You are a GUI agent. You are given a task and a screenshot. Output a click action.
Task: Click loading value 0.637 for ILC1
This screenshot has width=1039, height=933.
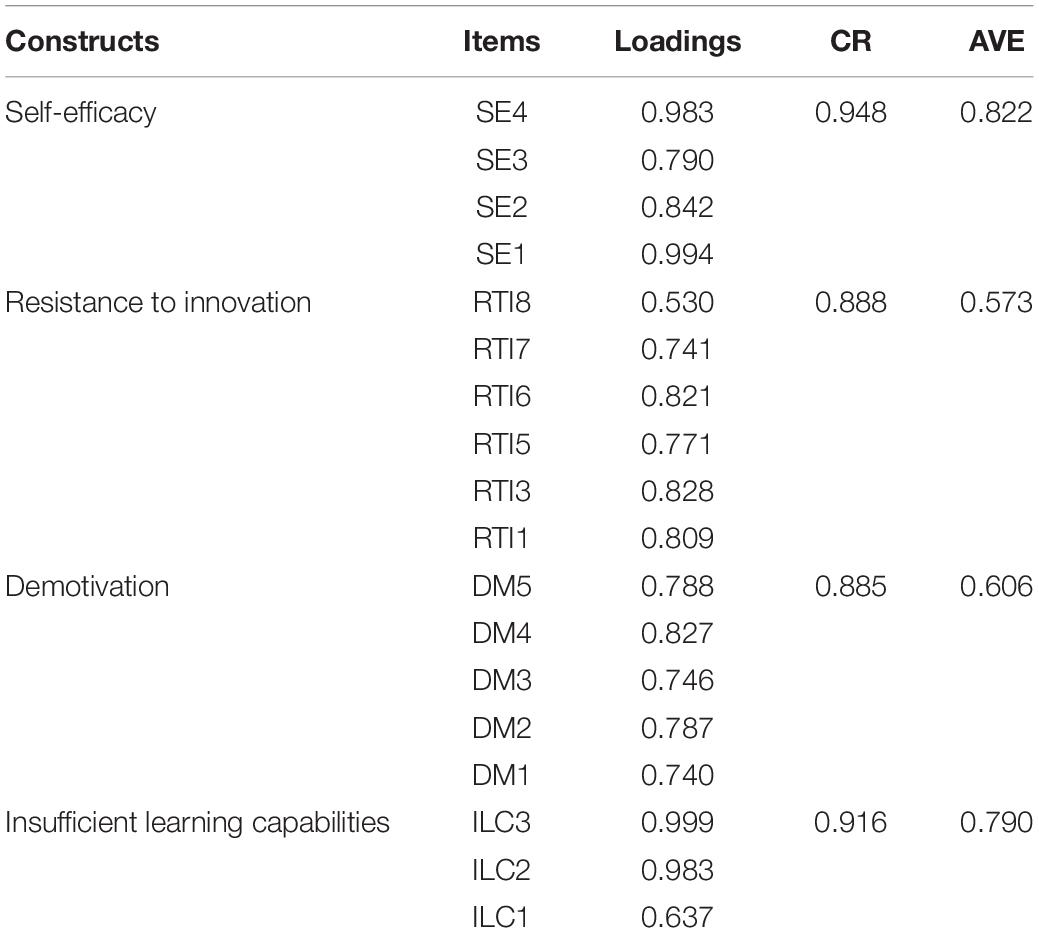pyautogui.click(x=677, y=917)
